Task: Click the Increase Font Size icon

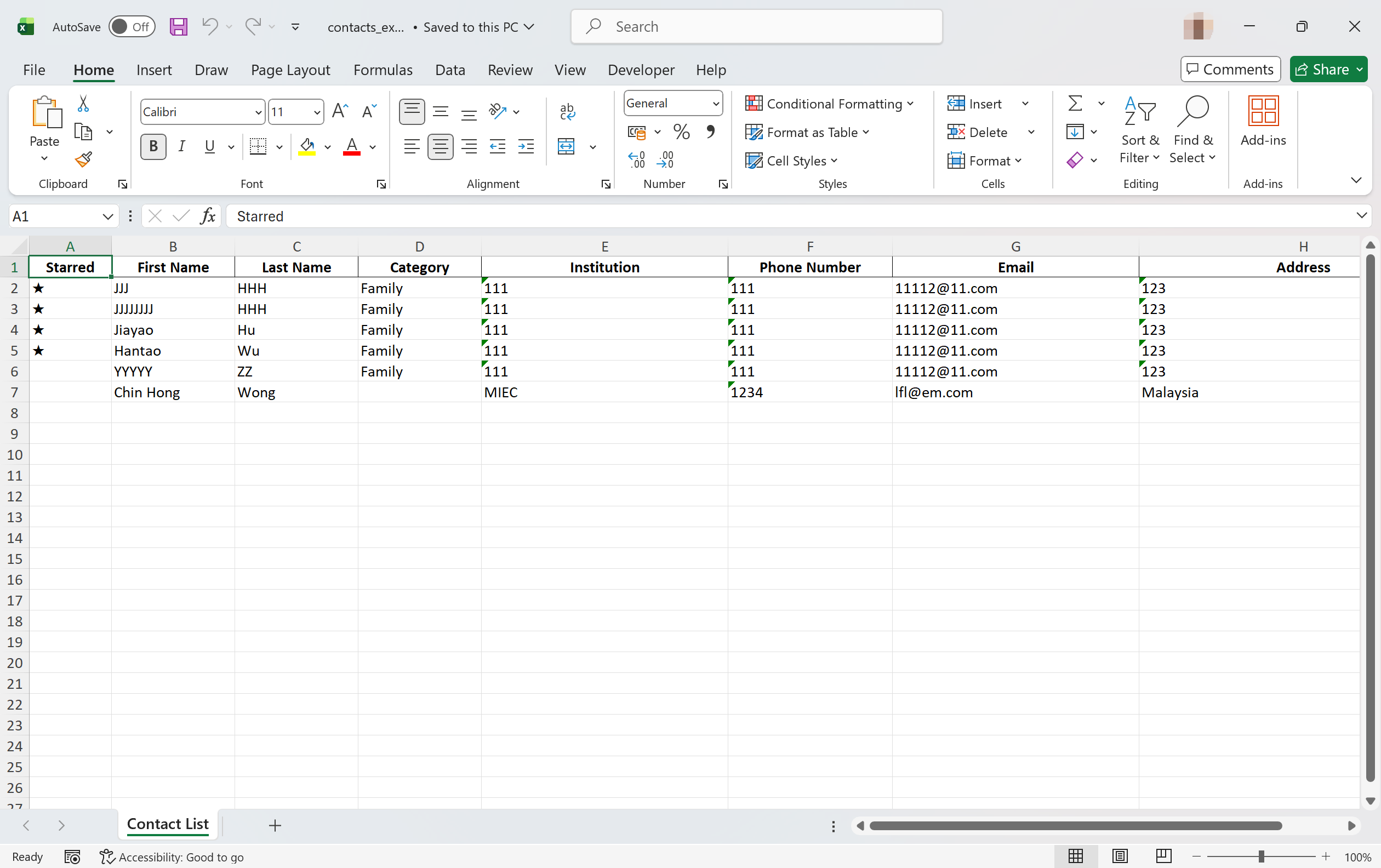Action: [340, 111]
